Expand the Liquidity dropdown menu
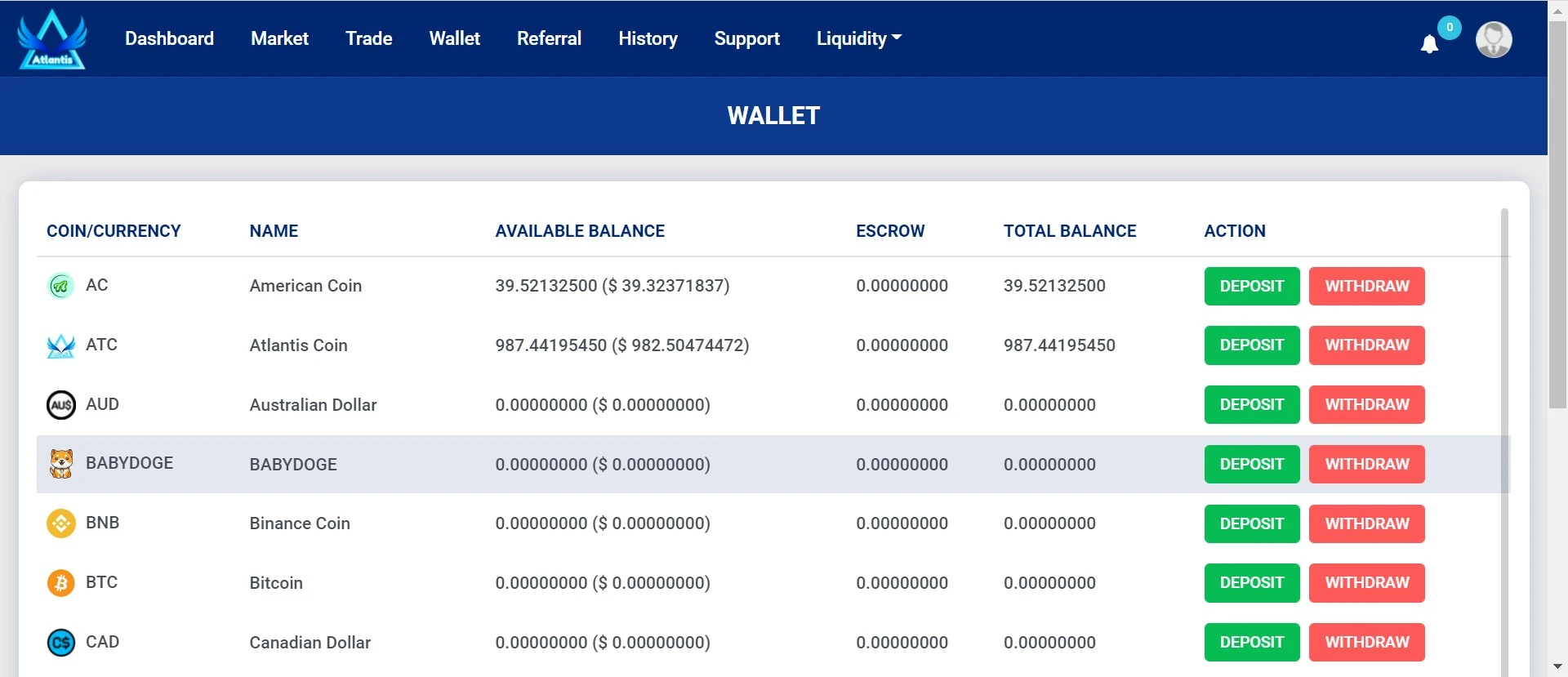Screen dimensions: 1568x677 coord(859,38)
